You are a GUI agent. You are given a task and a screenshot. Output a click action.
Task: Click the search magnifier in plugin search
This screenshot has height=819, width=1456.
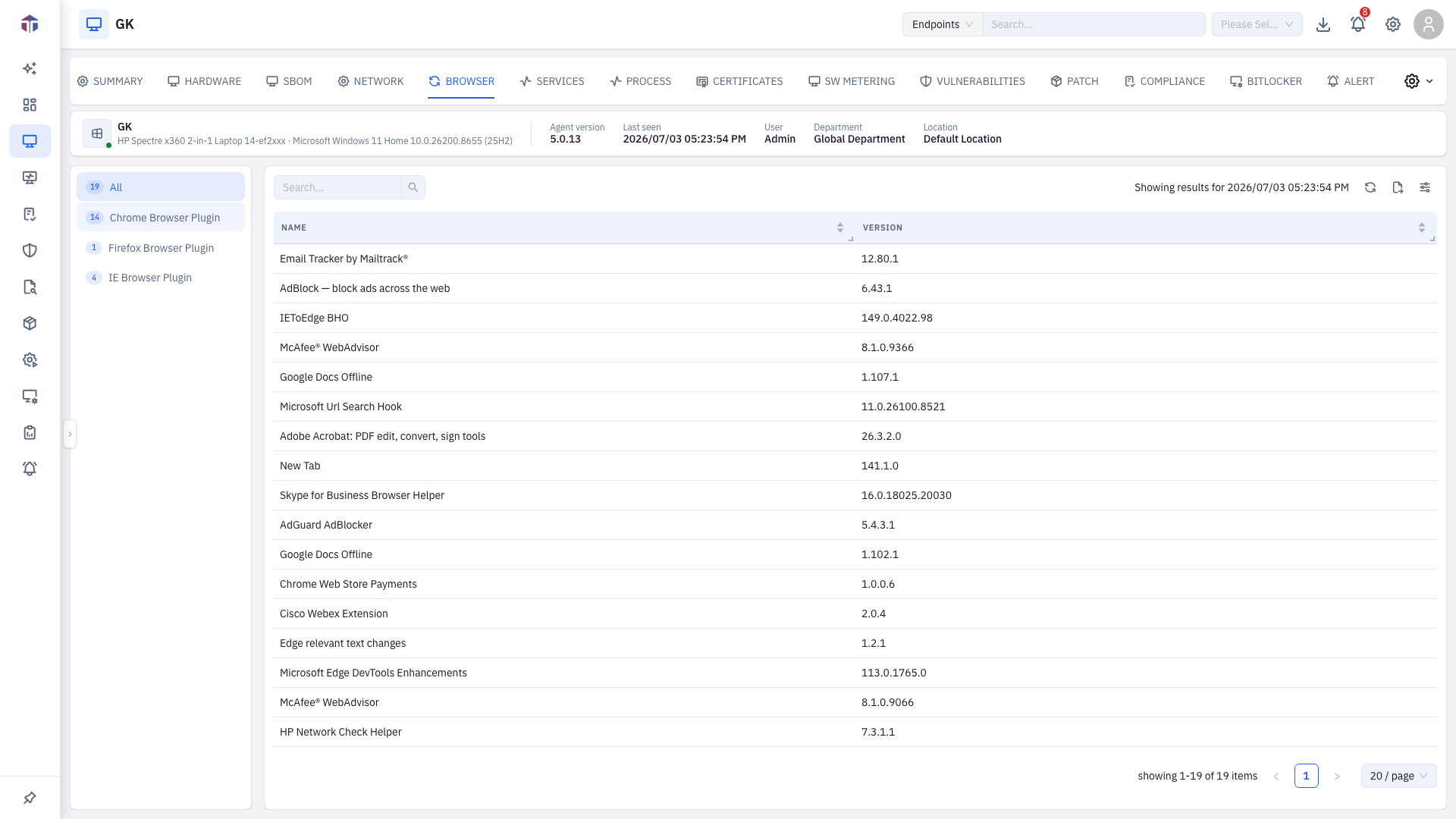coord(413,187)
